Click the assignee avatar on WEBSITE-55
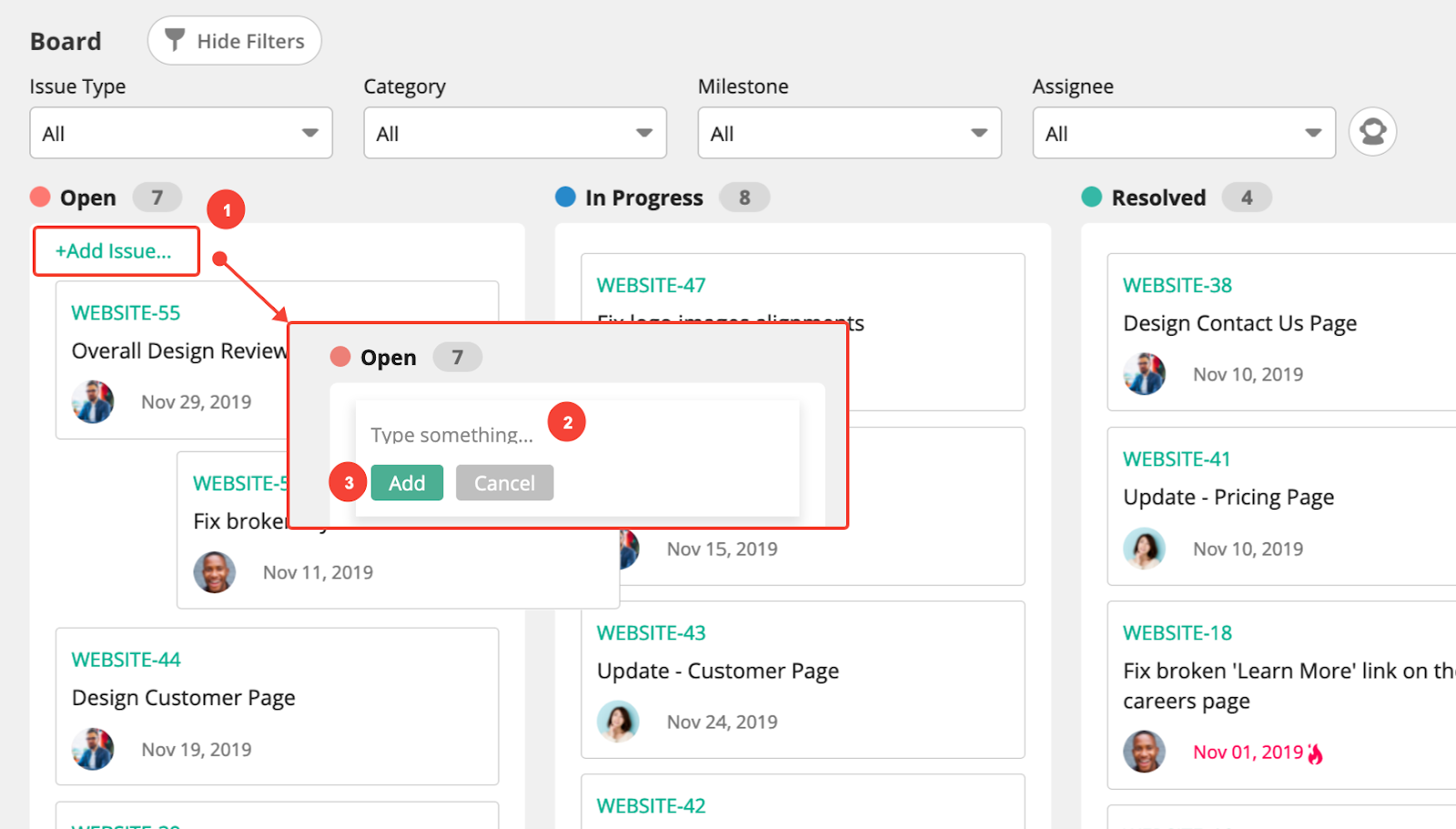The image size is (1456, 829). (x=94, y=401)
